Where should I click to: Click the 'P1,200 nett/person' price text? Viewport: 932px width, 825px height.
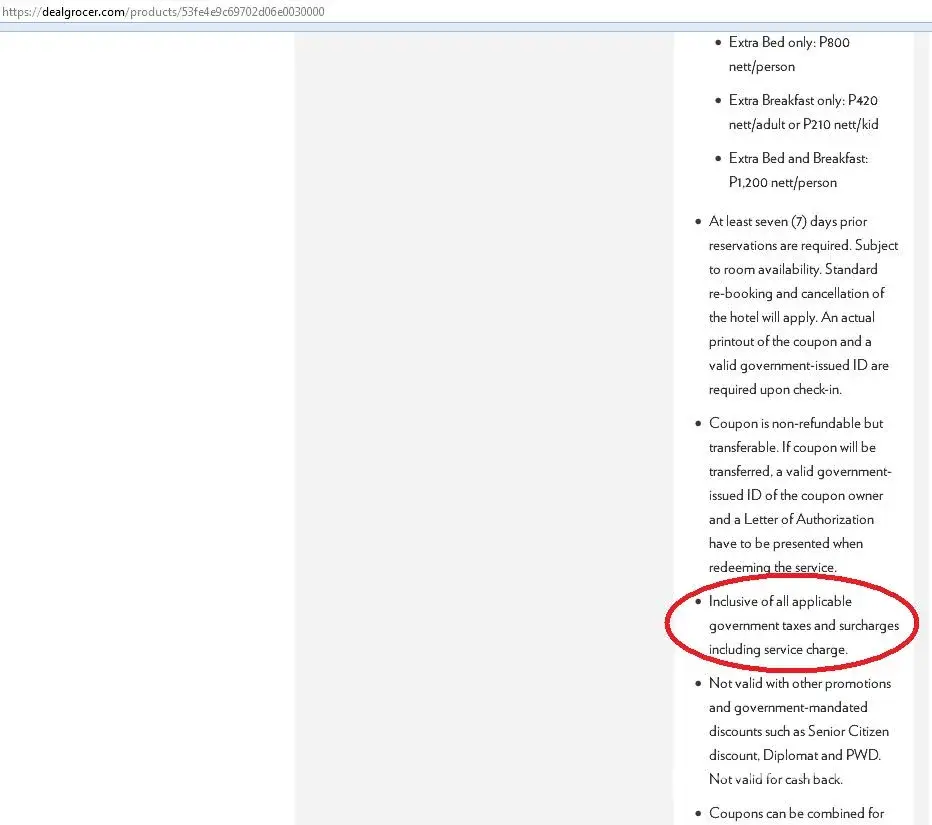(782, 183)
